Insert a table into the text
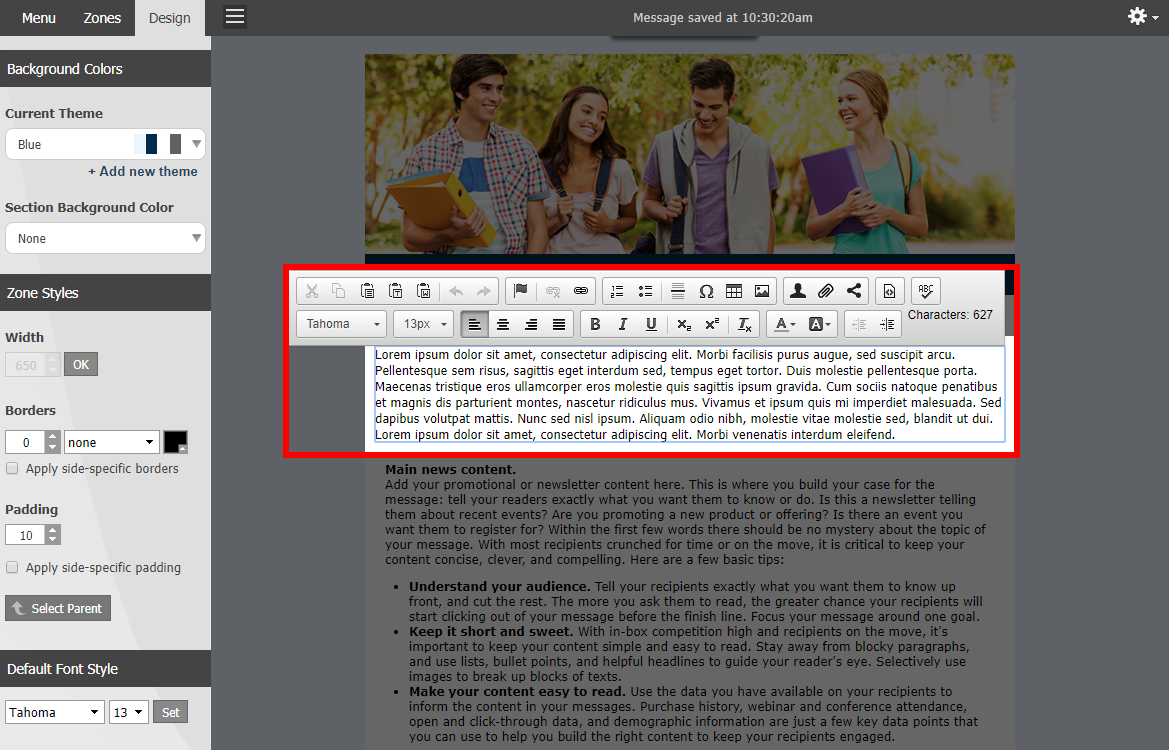Screen dimensions: 1169x750 point(734,290)
